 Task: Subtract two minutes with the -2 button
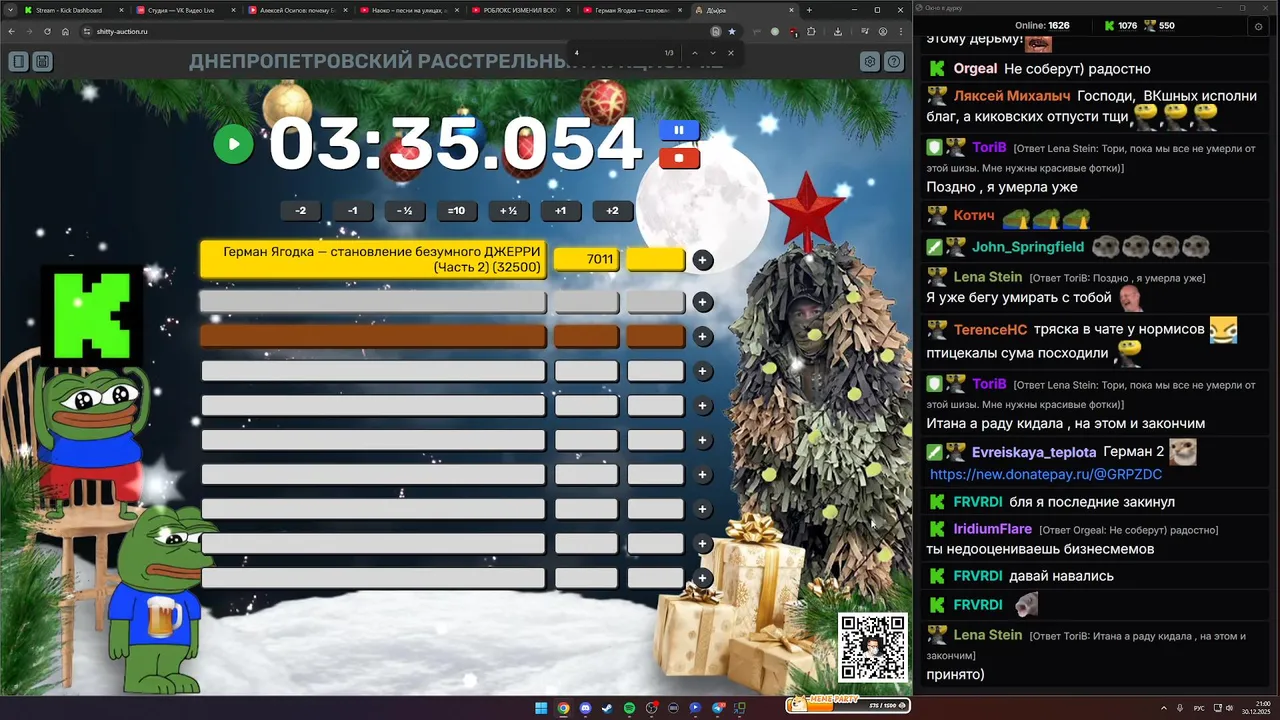(x=301, y=210)
